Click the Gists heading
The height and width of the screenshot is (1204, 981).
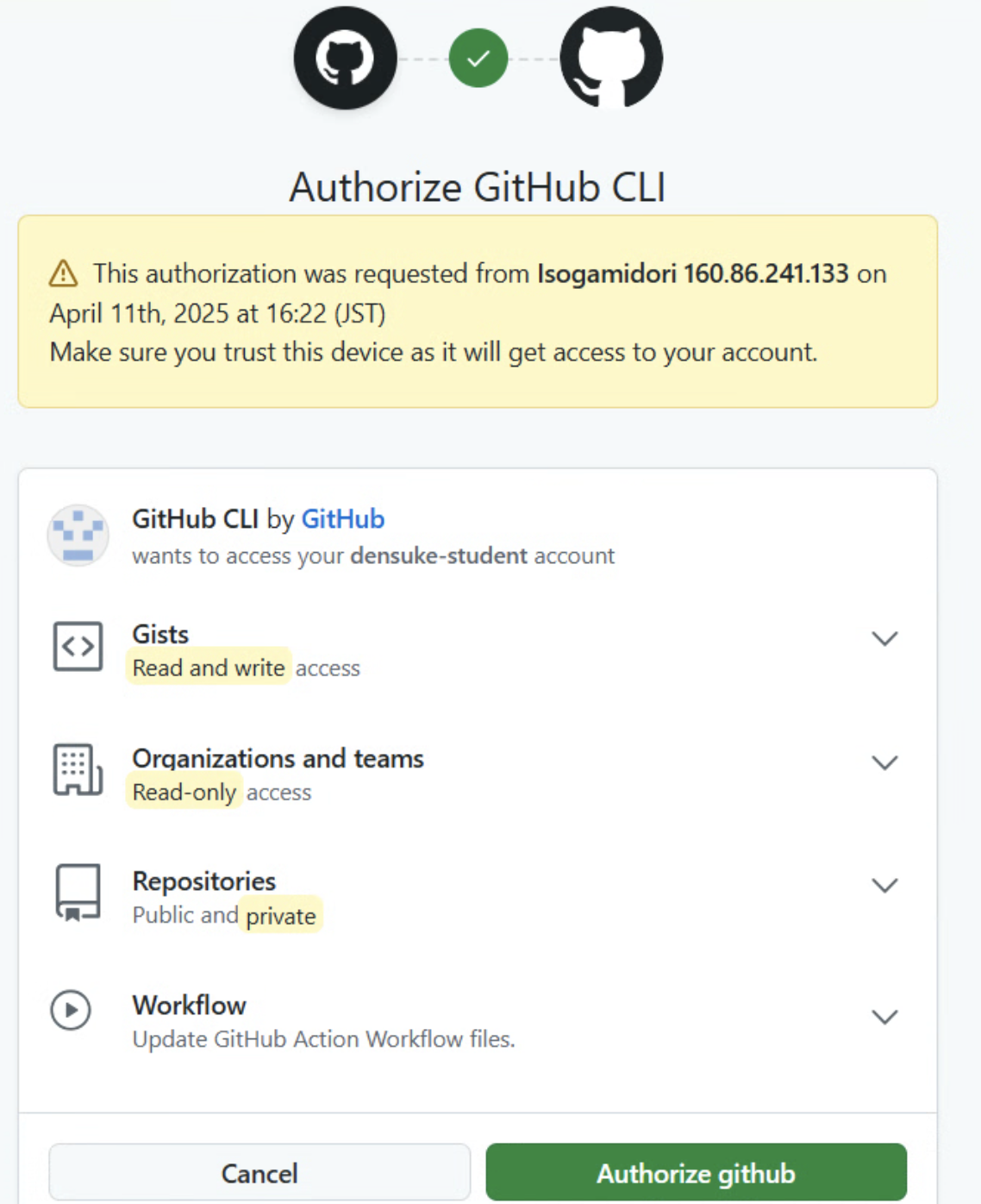pos(160,635)
